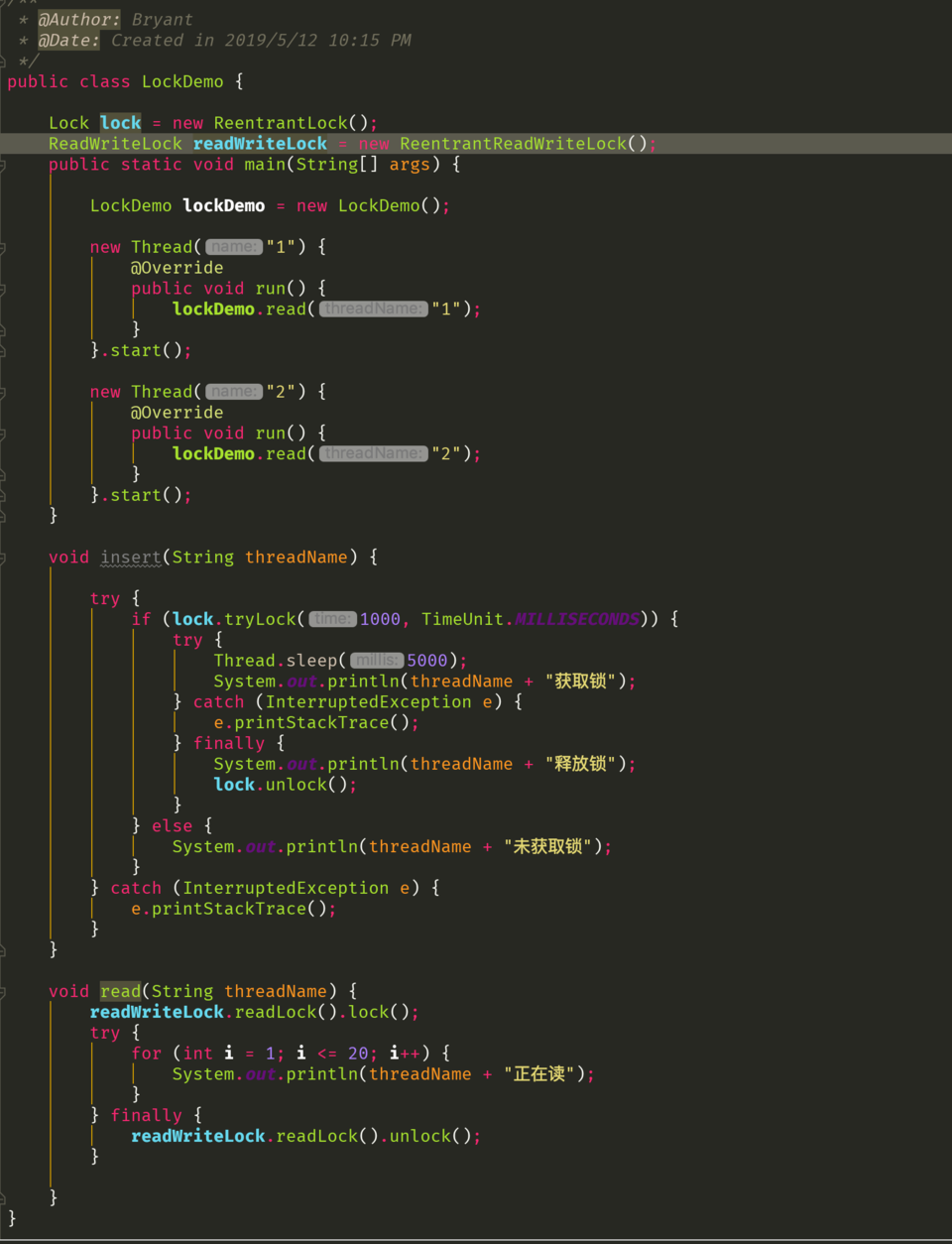The width and height of the screenshot is (952, 1244).
Task: Click the "正在读" string literal
Action: pos(540,1073)
